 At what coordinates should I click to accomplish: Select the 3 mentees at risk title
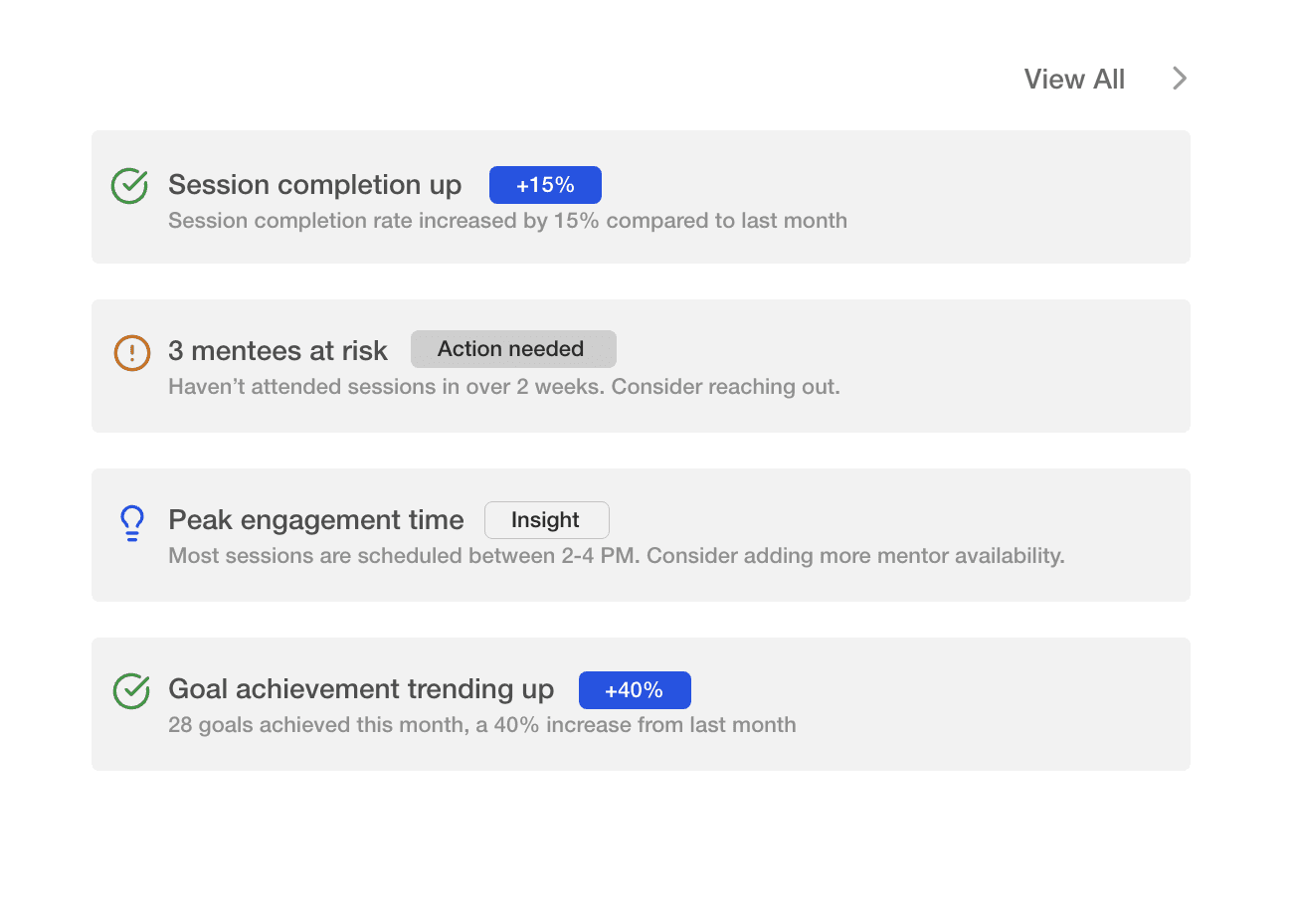(x=278, y=351)
